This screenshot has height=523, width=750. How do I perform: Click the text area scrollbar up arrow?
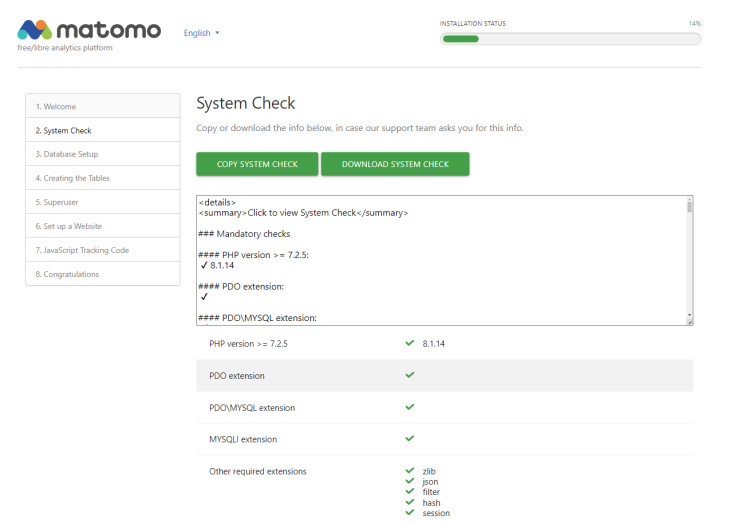coord(689,202)
